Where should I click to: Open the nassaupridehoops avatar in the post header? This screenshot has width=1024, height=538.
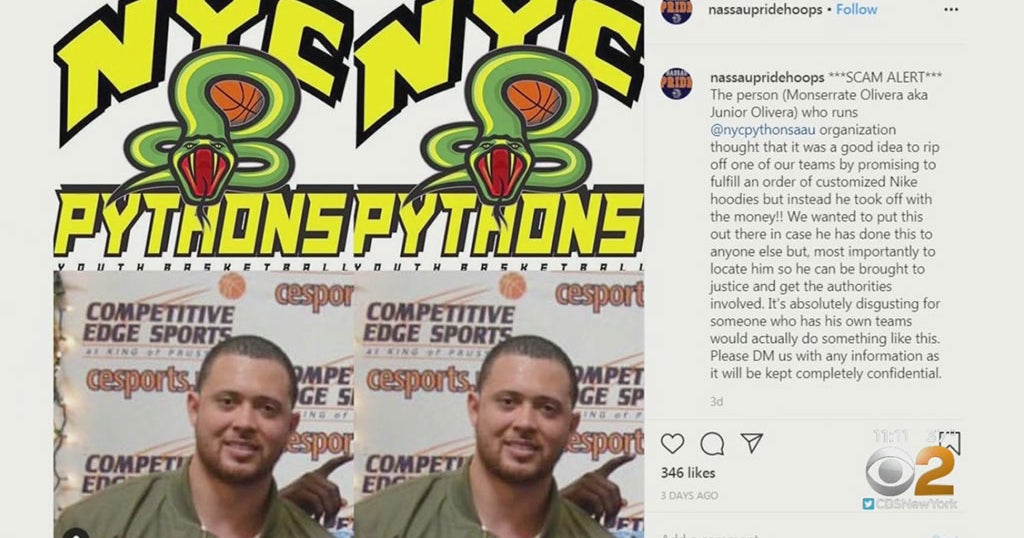point(676,10)
